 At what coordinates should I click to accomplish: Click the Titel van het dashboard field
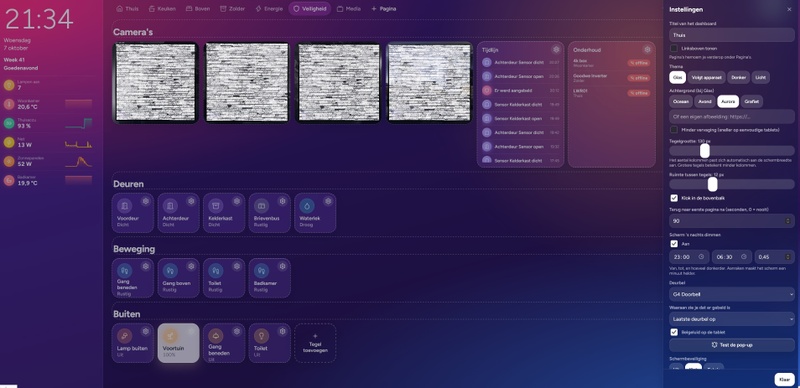(x=732, y=35)
